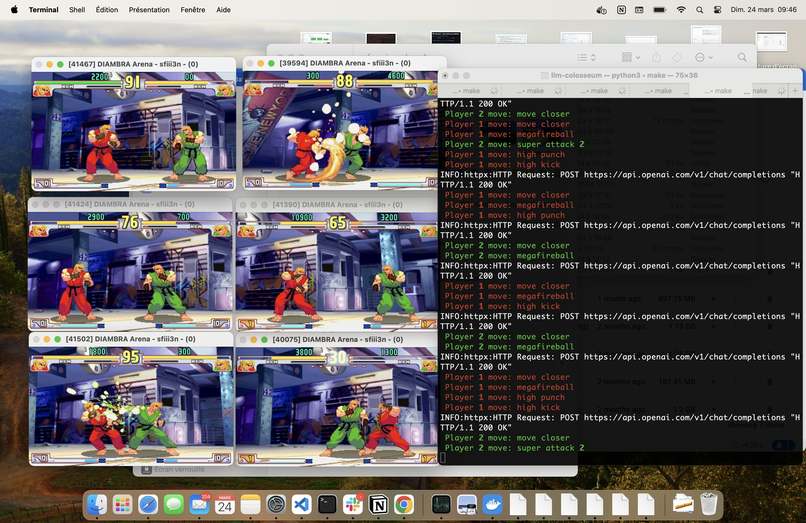The width and height of the screenshot is (806, 523).
Task: Focus the [40075] DIAMBRA Arena window title
Action: tap(338, 339)
